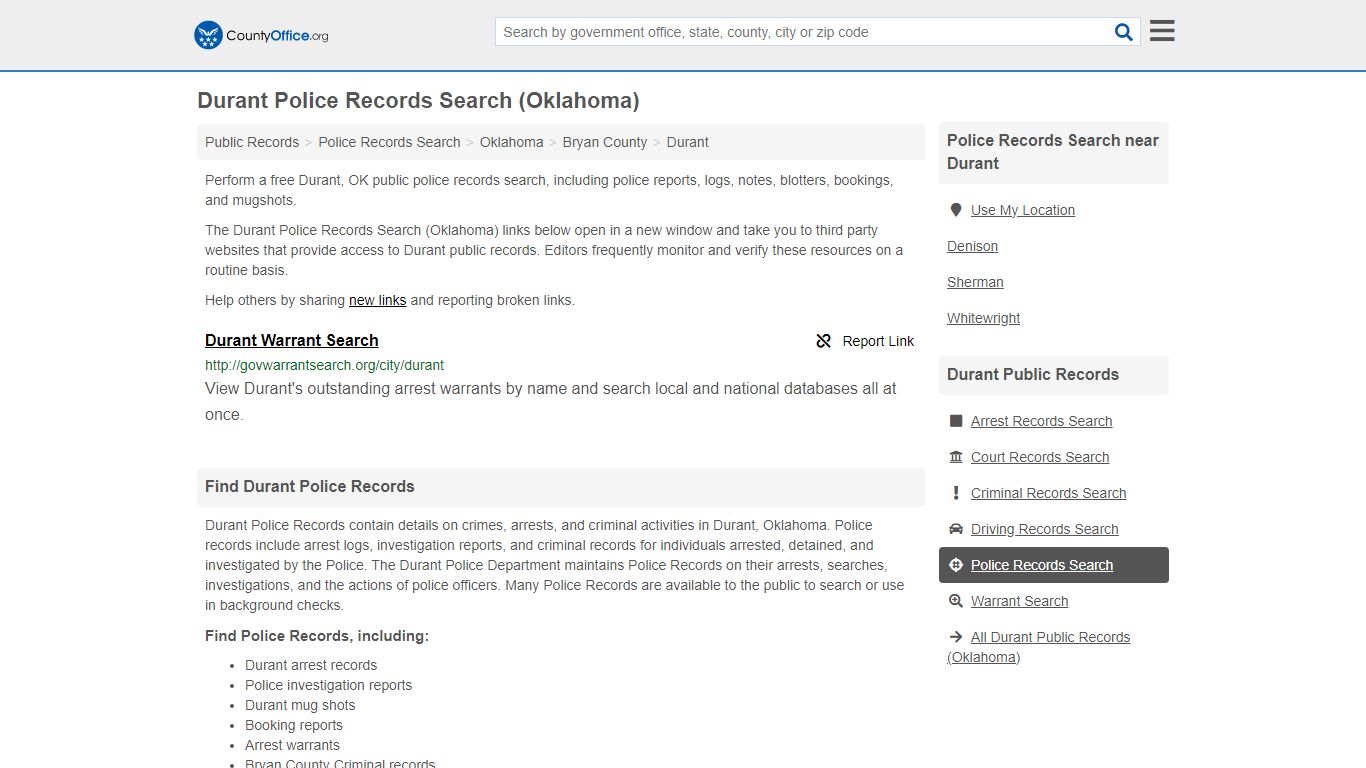Viewport: 1366px width, 768px height.
Task: Select highlighted Police Records Search item
Action: point(1054,565)
